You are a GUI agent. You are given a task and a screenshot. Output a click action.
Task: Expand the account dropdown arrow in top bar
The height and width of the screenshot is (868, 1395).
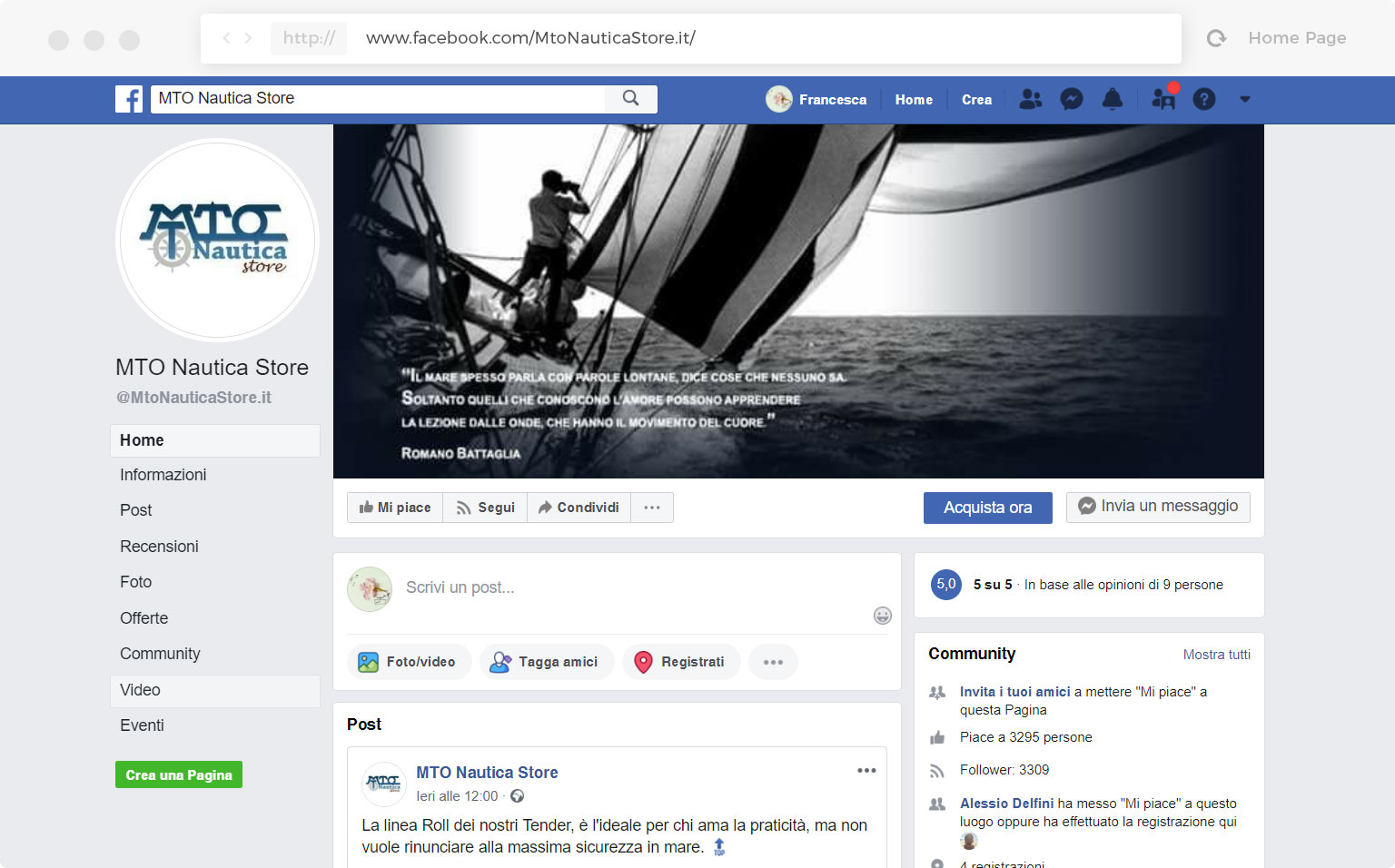1245,100
